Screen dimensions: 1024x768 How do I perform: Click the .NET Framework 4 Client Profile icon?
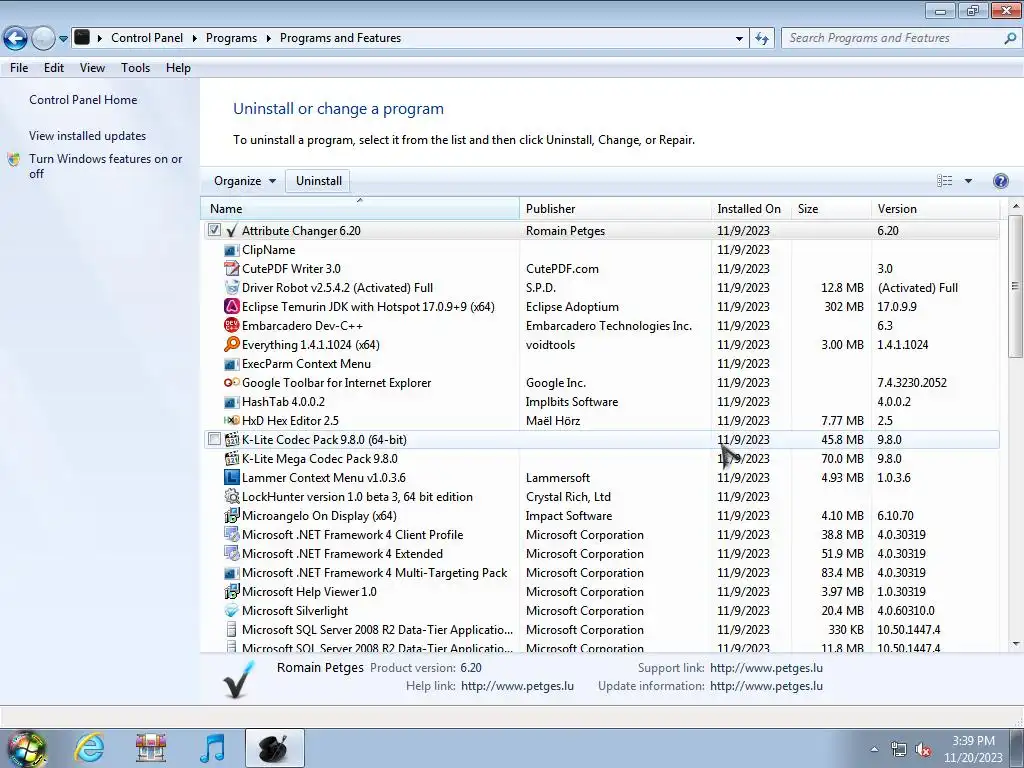tap(231, 534)
